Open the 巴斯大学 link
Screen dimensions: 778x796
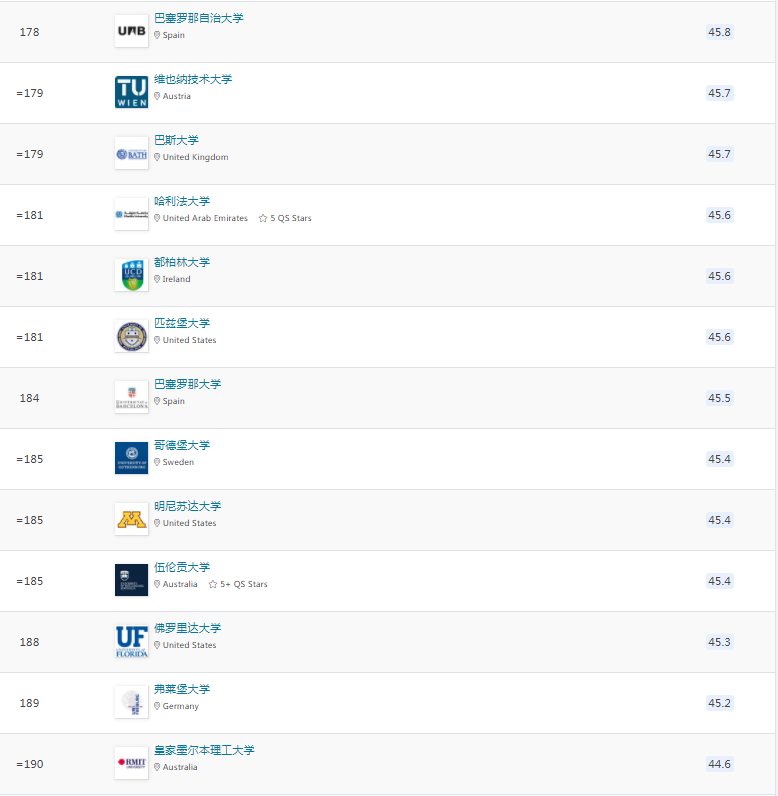click(176, 140)
